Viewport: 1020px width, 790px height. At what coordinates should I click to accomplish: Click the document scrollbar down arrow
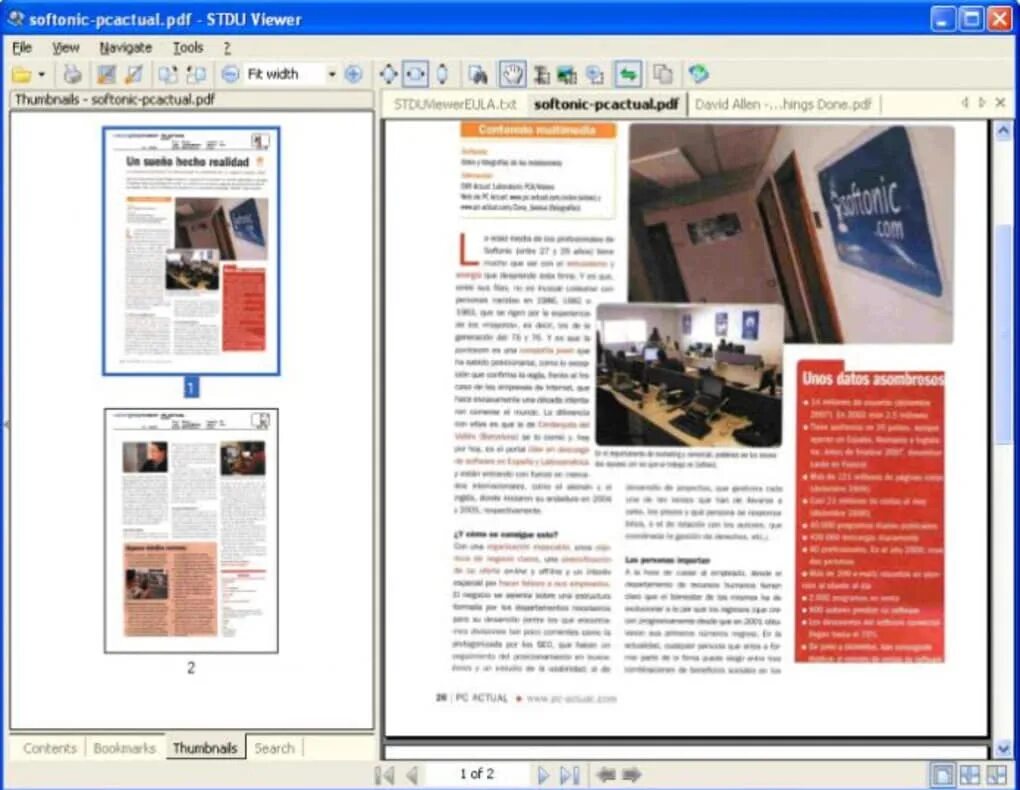[1003, 748]
